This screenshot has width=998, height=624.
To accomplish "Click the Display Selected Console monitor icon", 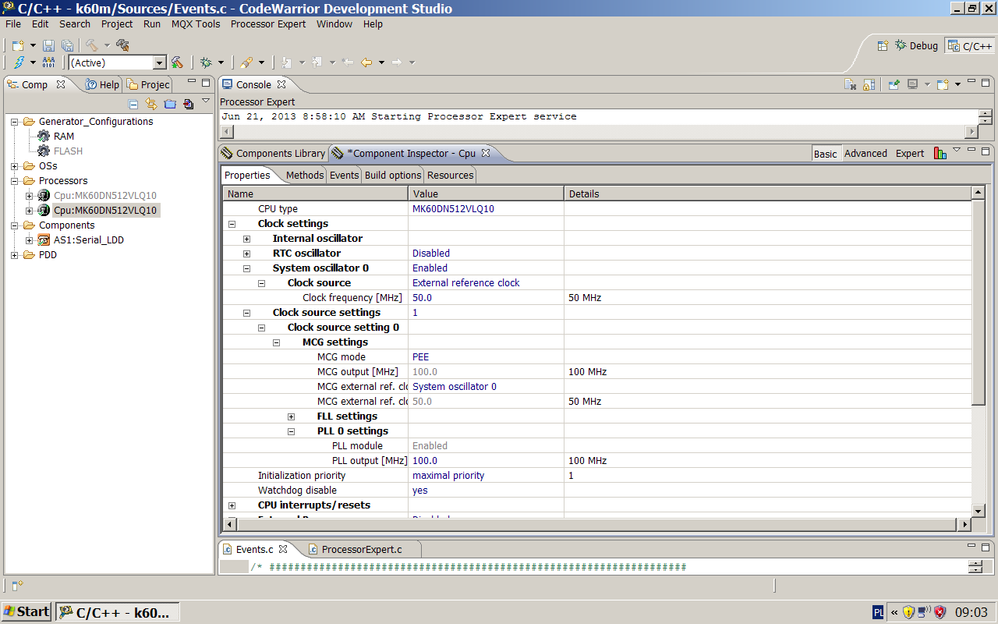I will click(x=913, y=85).
